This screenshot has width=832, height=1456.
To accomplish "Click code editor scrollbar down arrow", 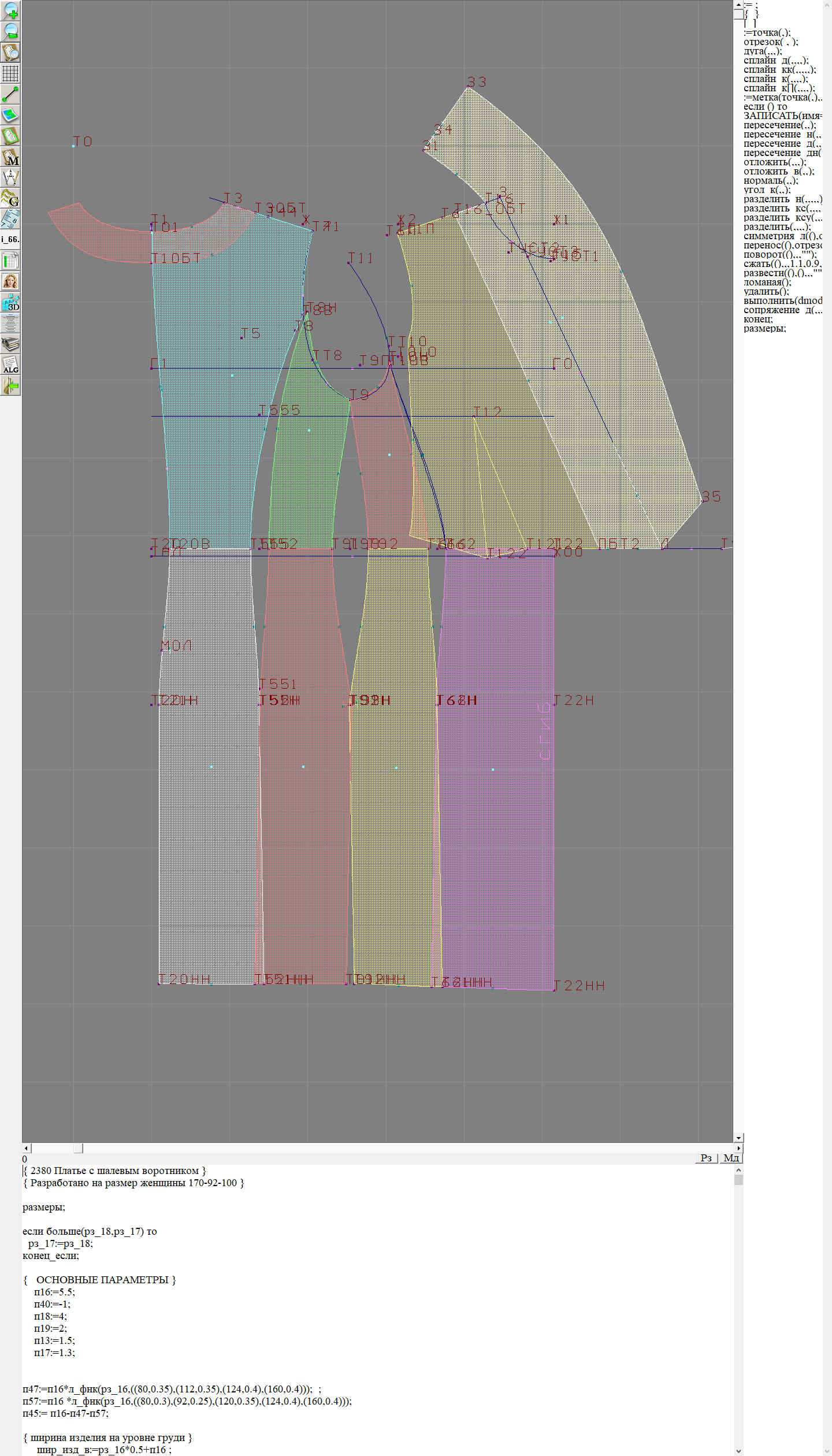I will (738, 1450).
